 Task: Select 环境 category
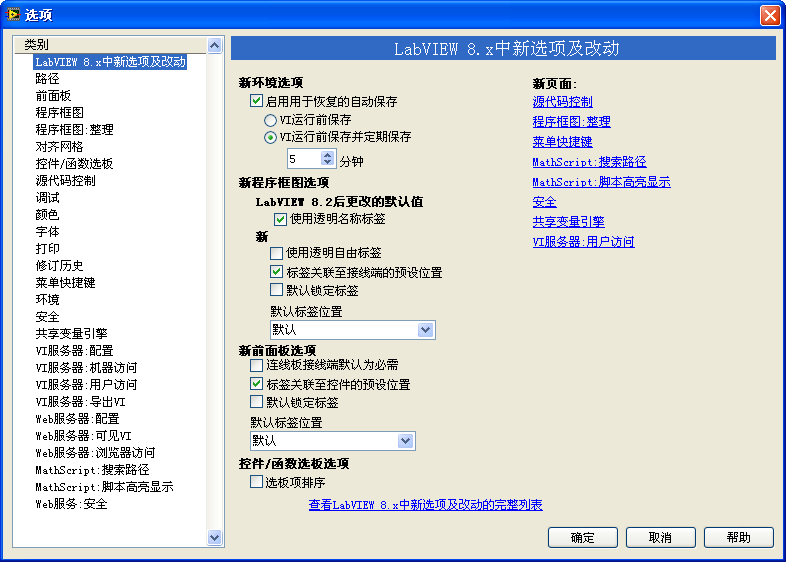48,300
